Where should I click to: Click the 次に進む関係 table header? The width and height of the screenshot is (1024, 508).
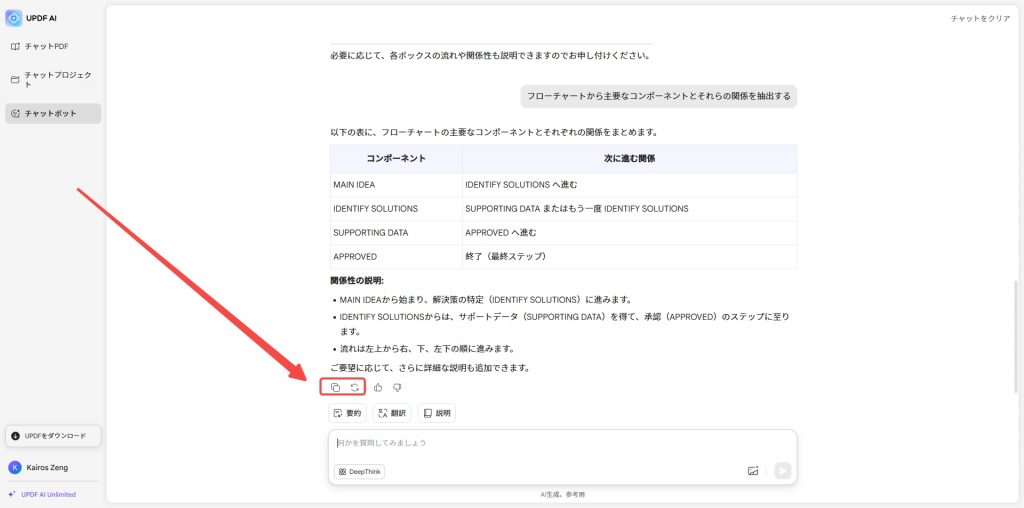[x=630, y=159]
